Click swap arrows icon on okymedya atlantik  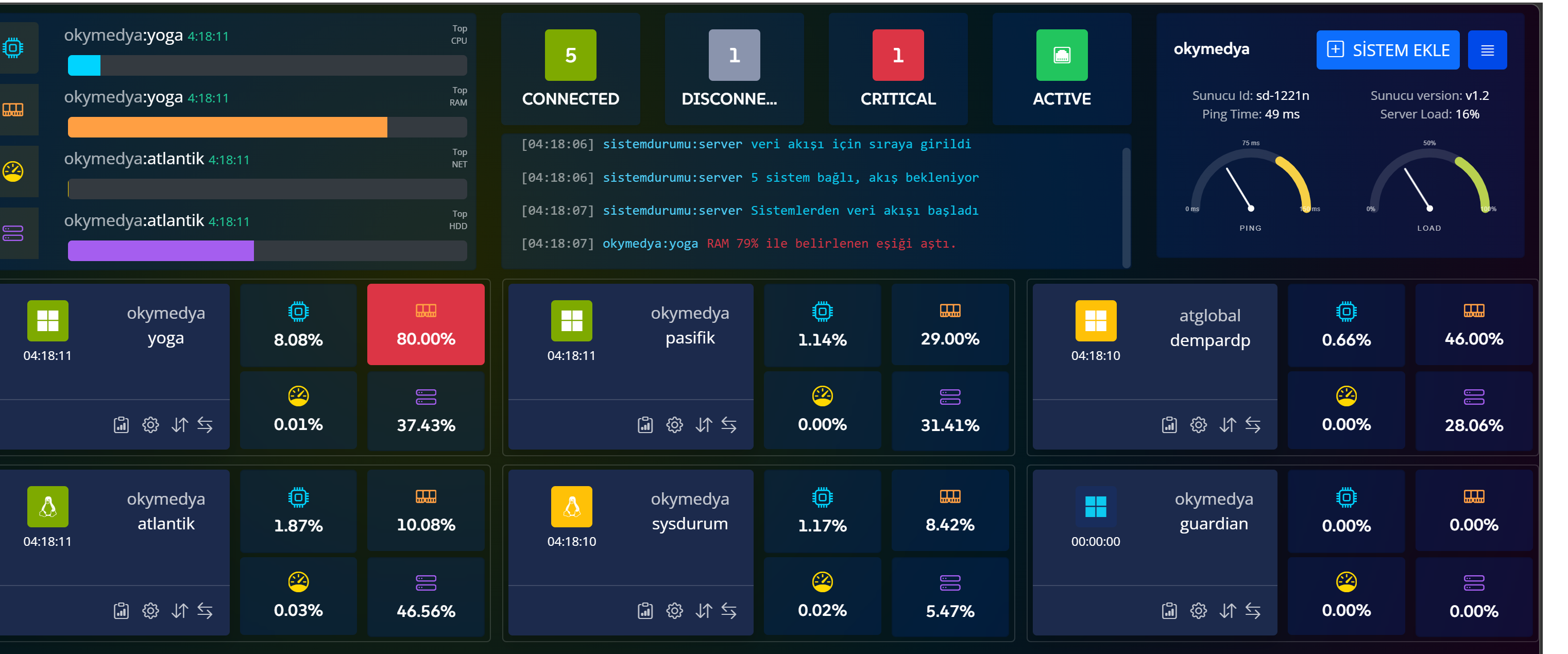coord(204,610)
